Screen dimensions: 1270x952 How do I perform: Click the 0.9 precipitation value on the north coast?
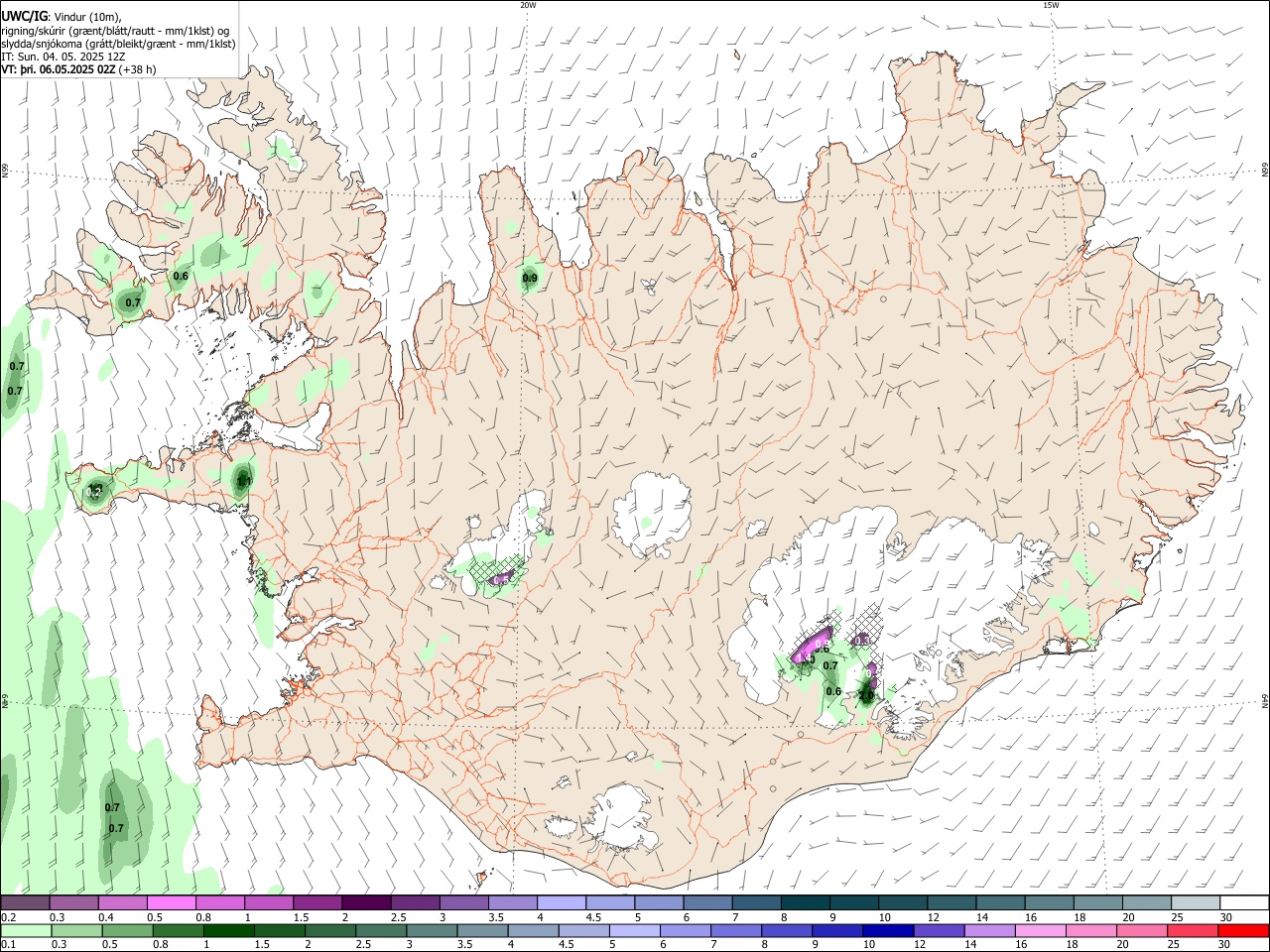[530, 279]
